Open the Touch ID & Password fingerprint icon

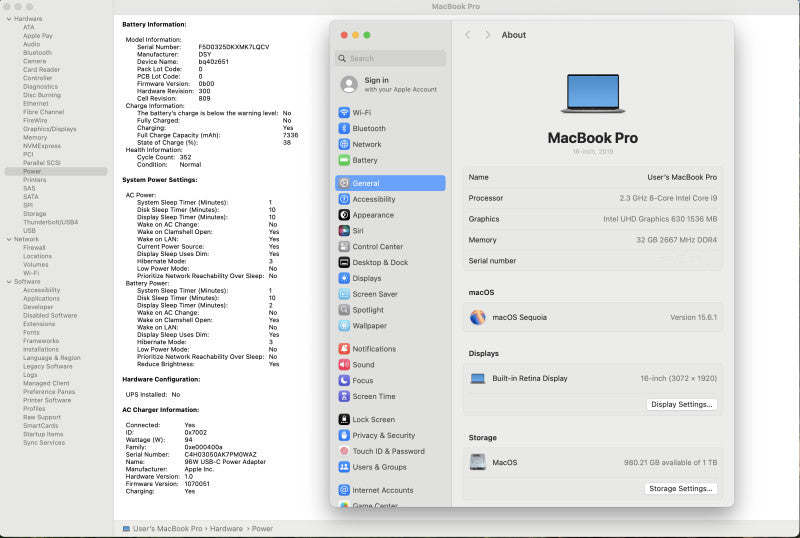(x=344, y=451)
